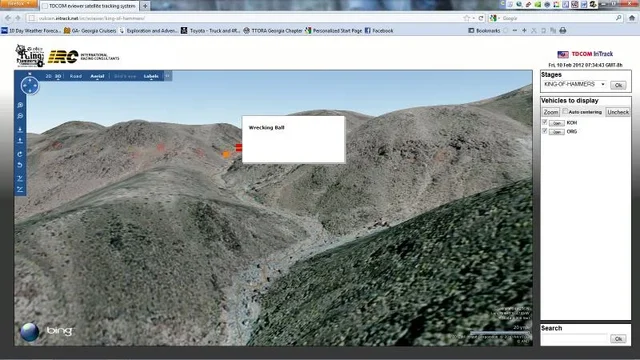Zoom in with the magnifier plus icon

[20, 105]
